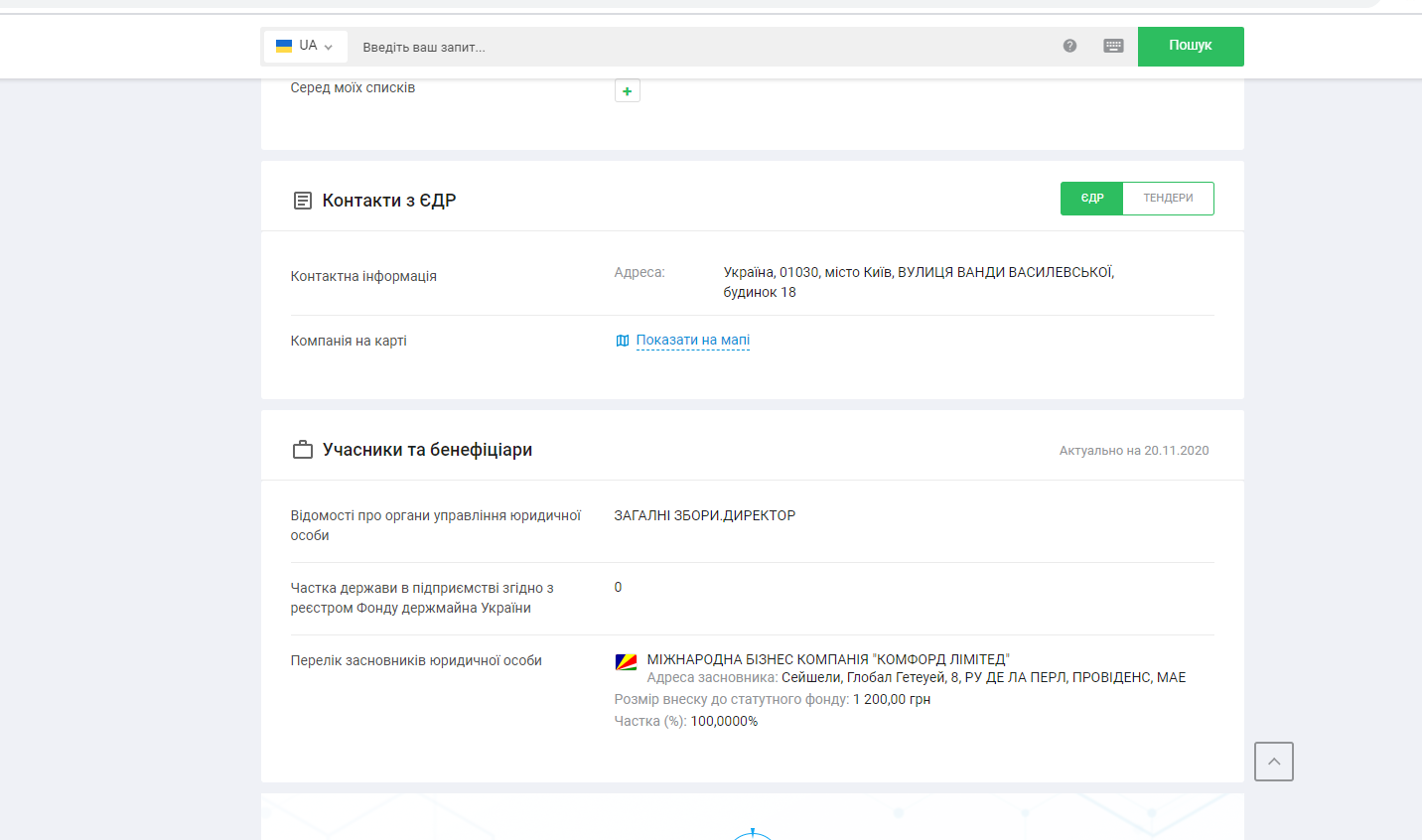The height and width of the screenshot is (840, 1422).
Task: Click the Серед моїх списків label
Action: 353,87
